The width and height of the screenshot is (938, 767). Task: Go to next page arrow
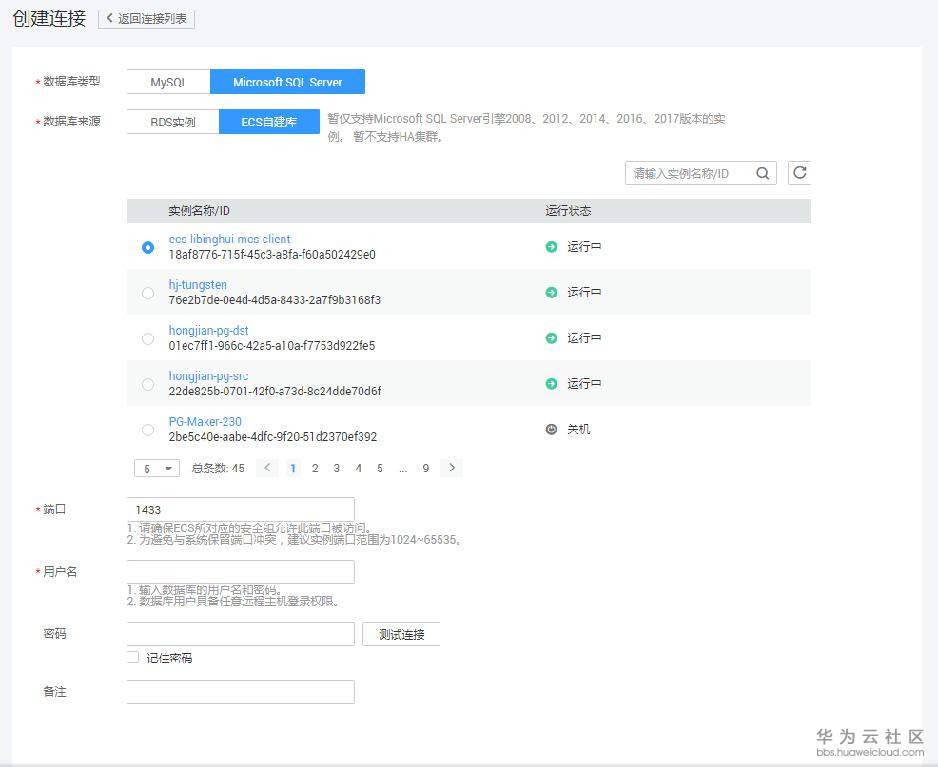pos(452,468)
